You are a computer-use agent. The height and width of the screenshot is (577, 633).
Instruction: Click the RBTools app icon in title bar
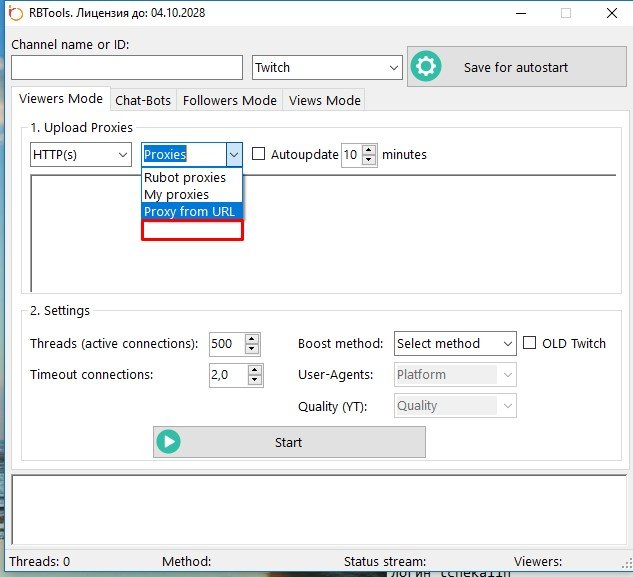tap(16, 14)
